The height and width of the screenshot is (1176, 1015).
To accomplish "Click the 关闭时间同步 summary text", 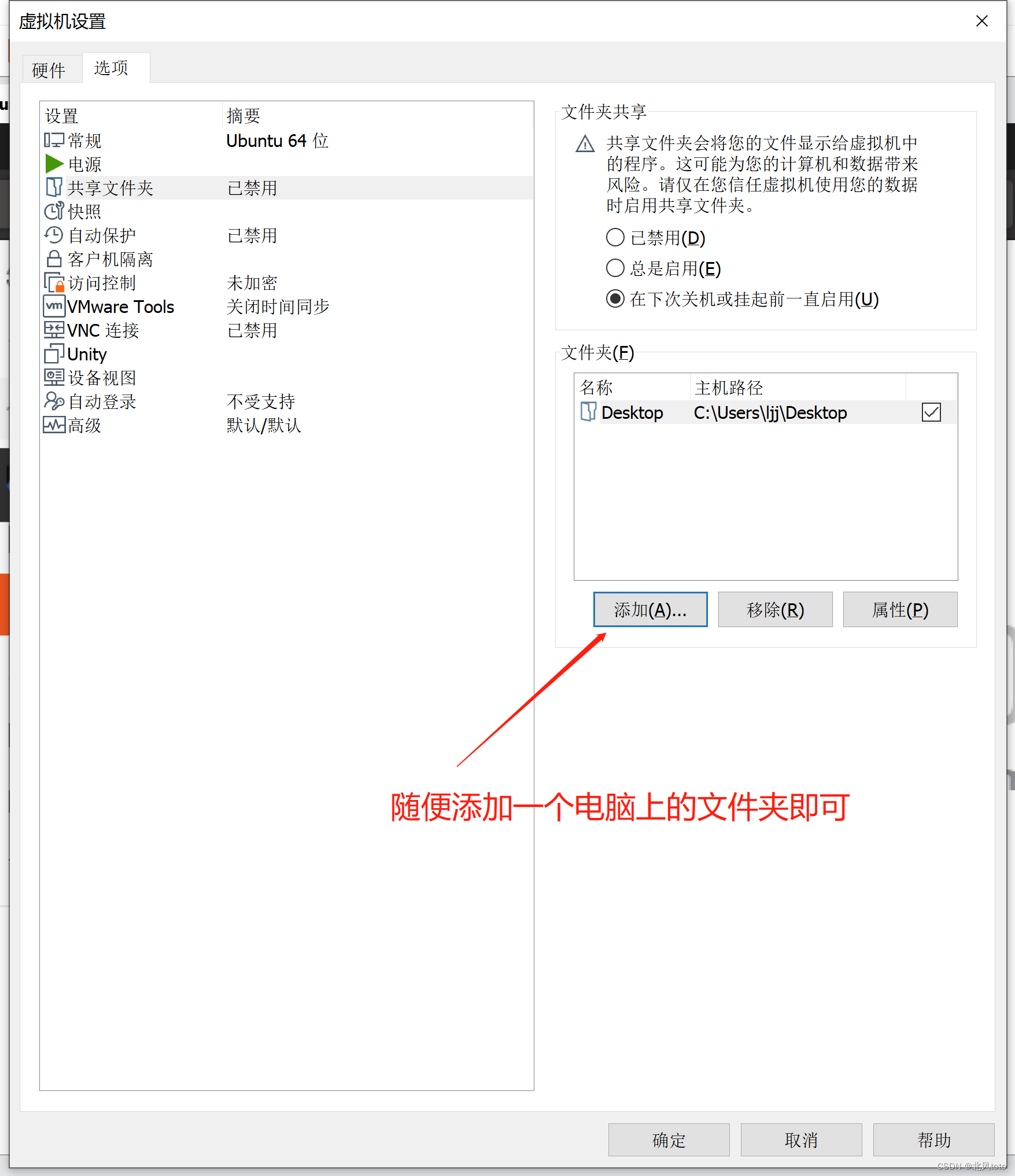I will pos(278,307).
